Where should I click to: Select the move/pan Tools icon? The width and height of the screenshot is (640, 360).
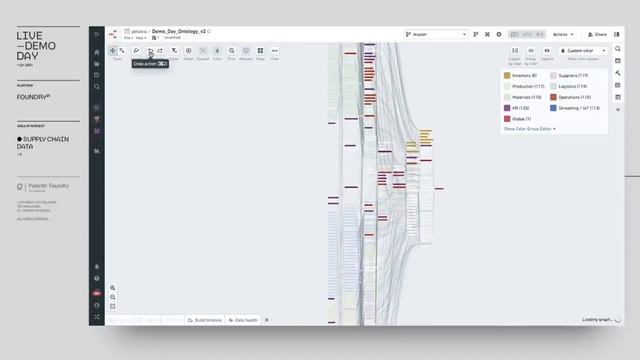coord(113,51)
